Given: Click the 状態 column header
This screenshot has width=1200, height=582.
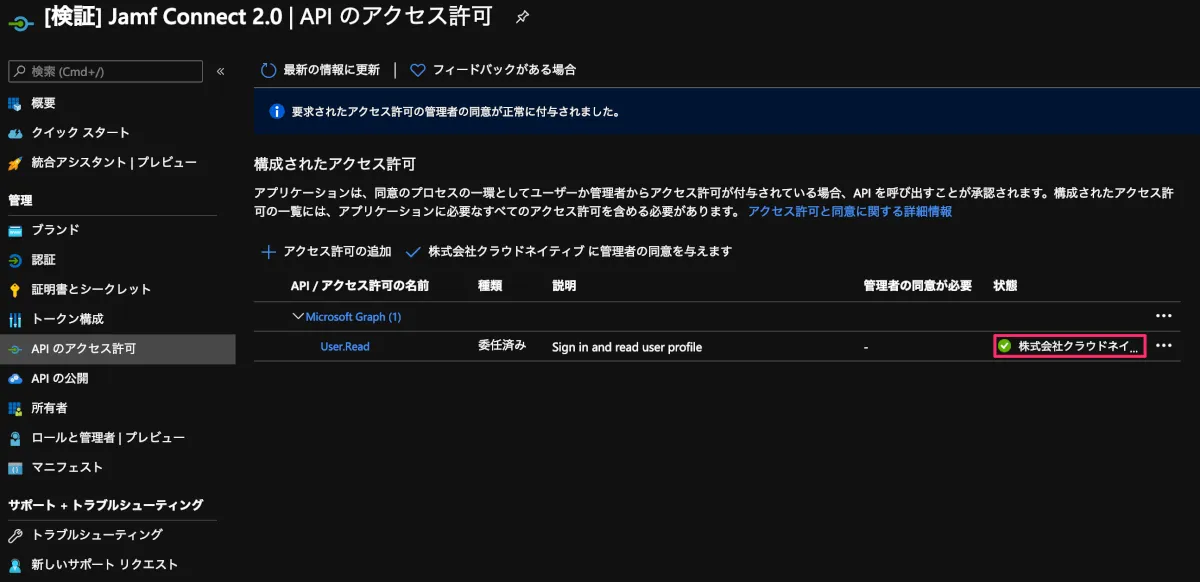Looking at the screenshot, I should point(1005,286).
